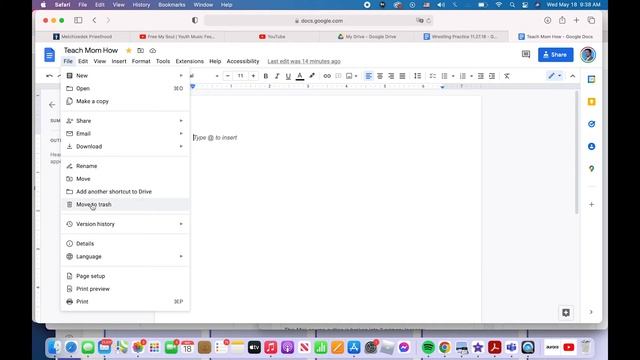The image size is (640, 360).
Task: Decrease the indent
Action: pos(481,76)
